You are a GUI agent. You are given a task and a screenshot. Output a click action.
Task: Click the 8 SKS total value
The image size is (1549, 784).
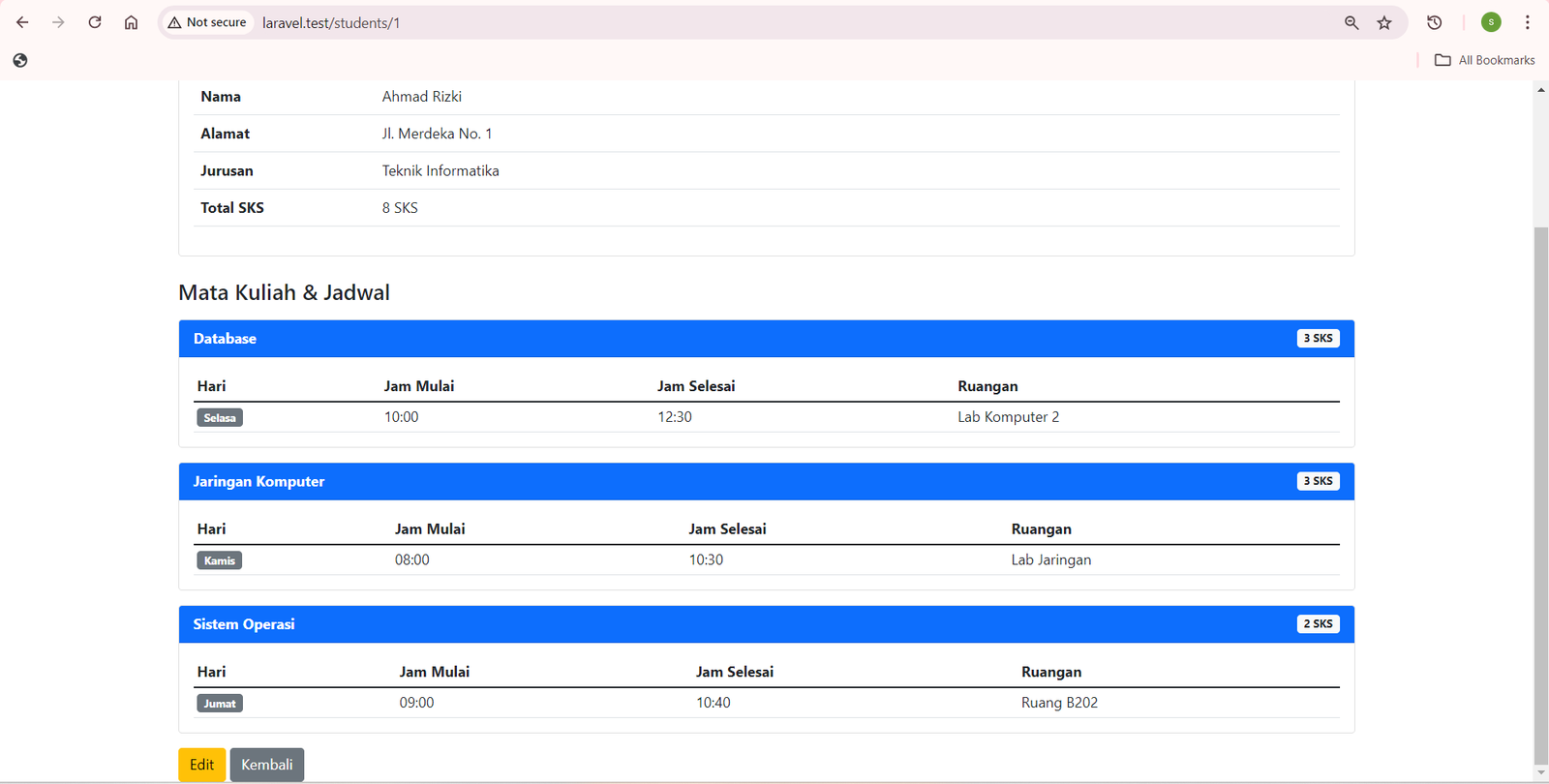(400, 208)
